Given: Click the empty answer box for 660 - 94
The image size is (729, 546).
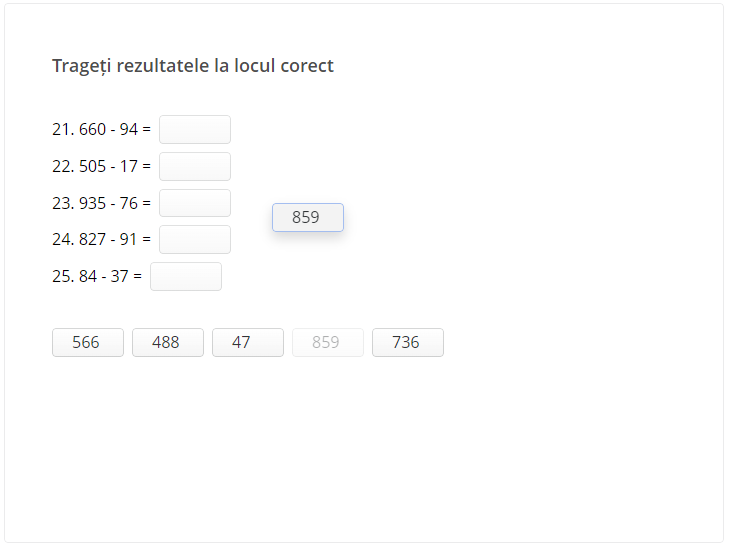Looking at the screenshot, I should 195,130.
